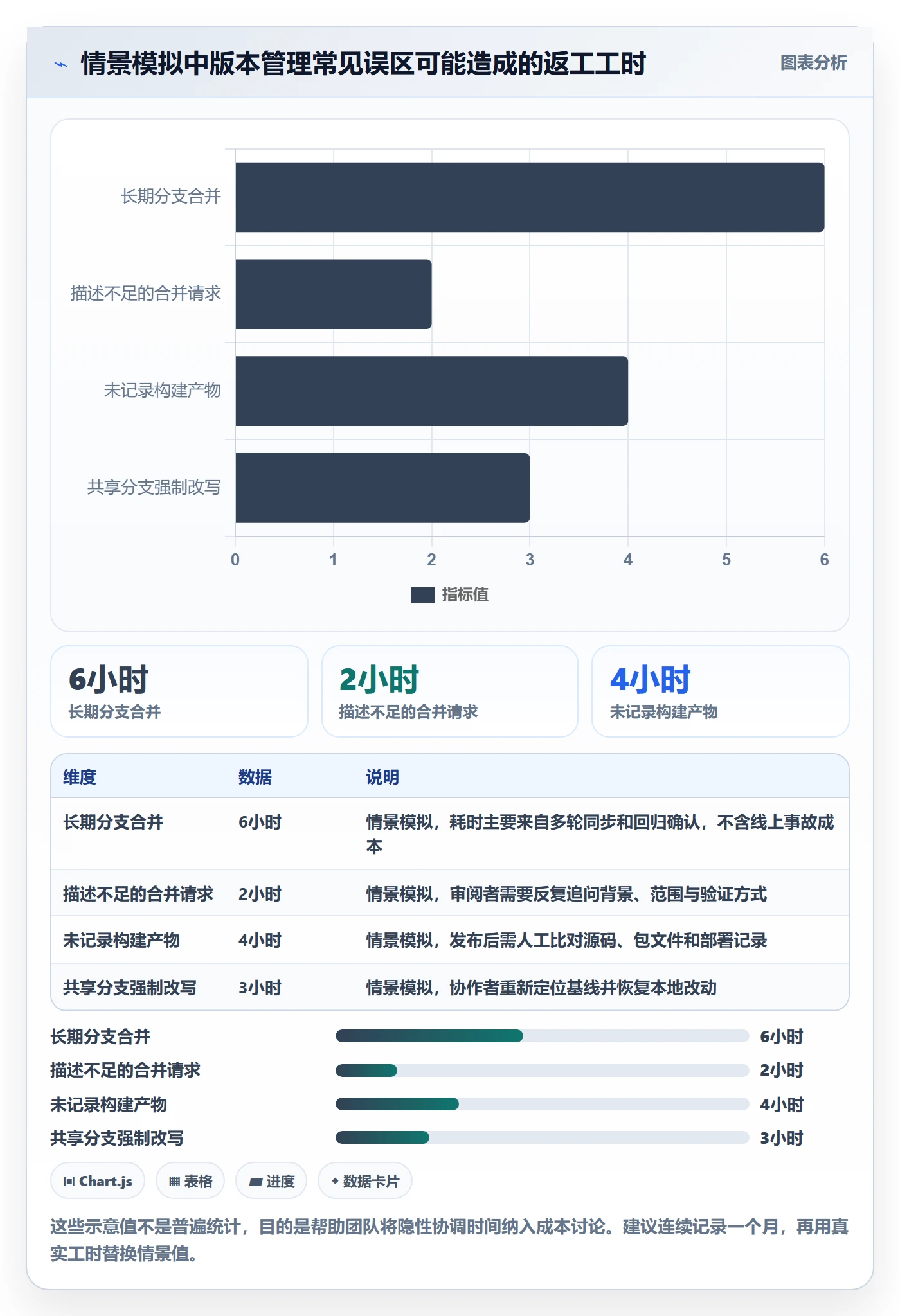900x1316 pixels.
Task: Click the 描述不足的合并请求 progress bar
Action: coord(542,1071)
